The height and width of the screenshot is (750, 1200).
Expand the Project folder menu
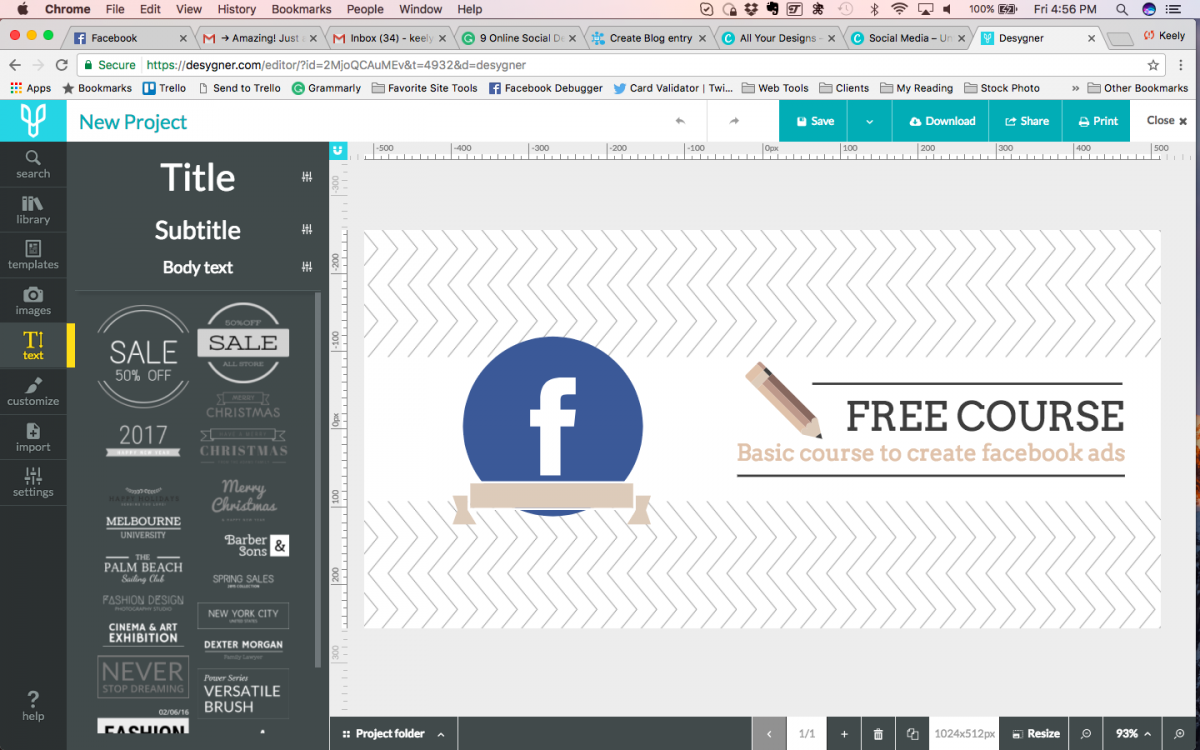pos(393,734)
